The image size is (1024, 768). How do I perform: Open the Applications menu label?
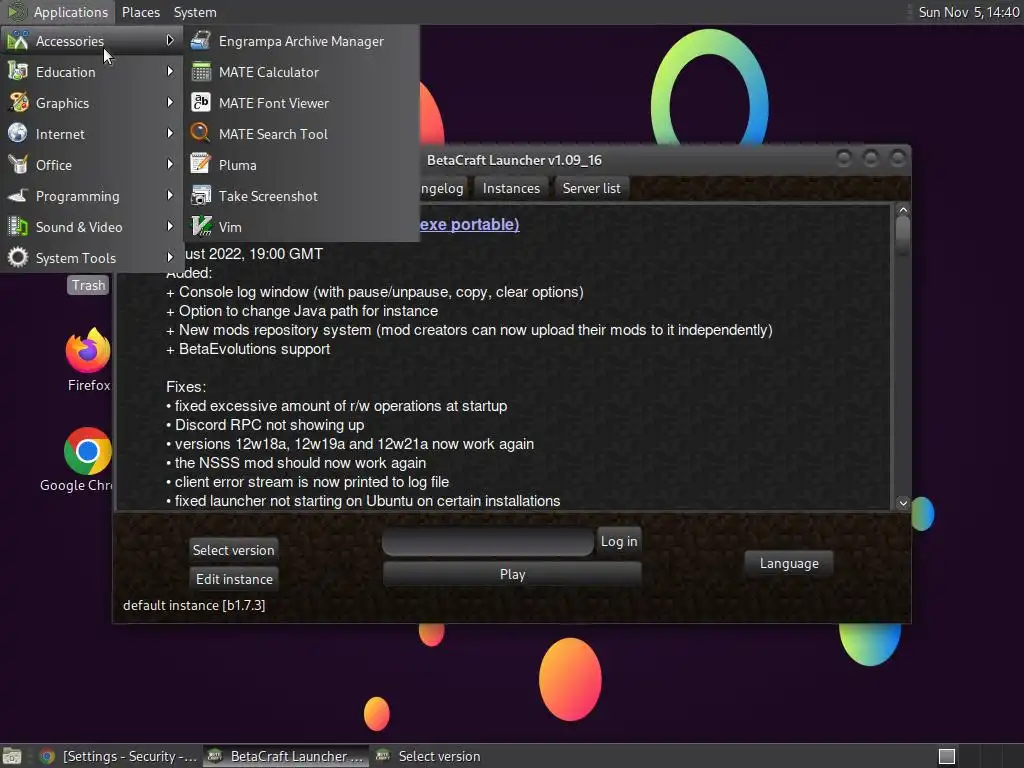pyautogui.click(x=71, y=12)
